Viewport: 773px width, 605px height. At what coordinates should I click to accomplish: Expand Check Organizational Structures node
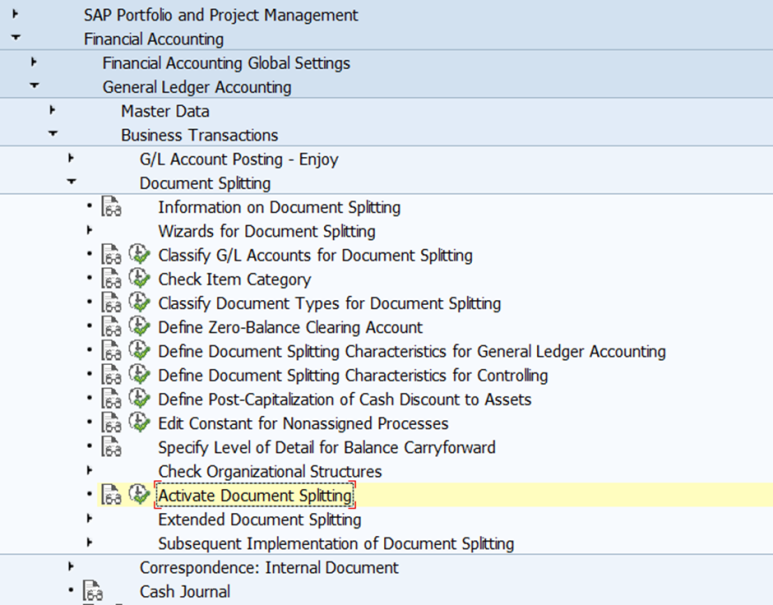coord(89,470)
